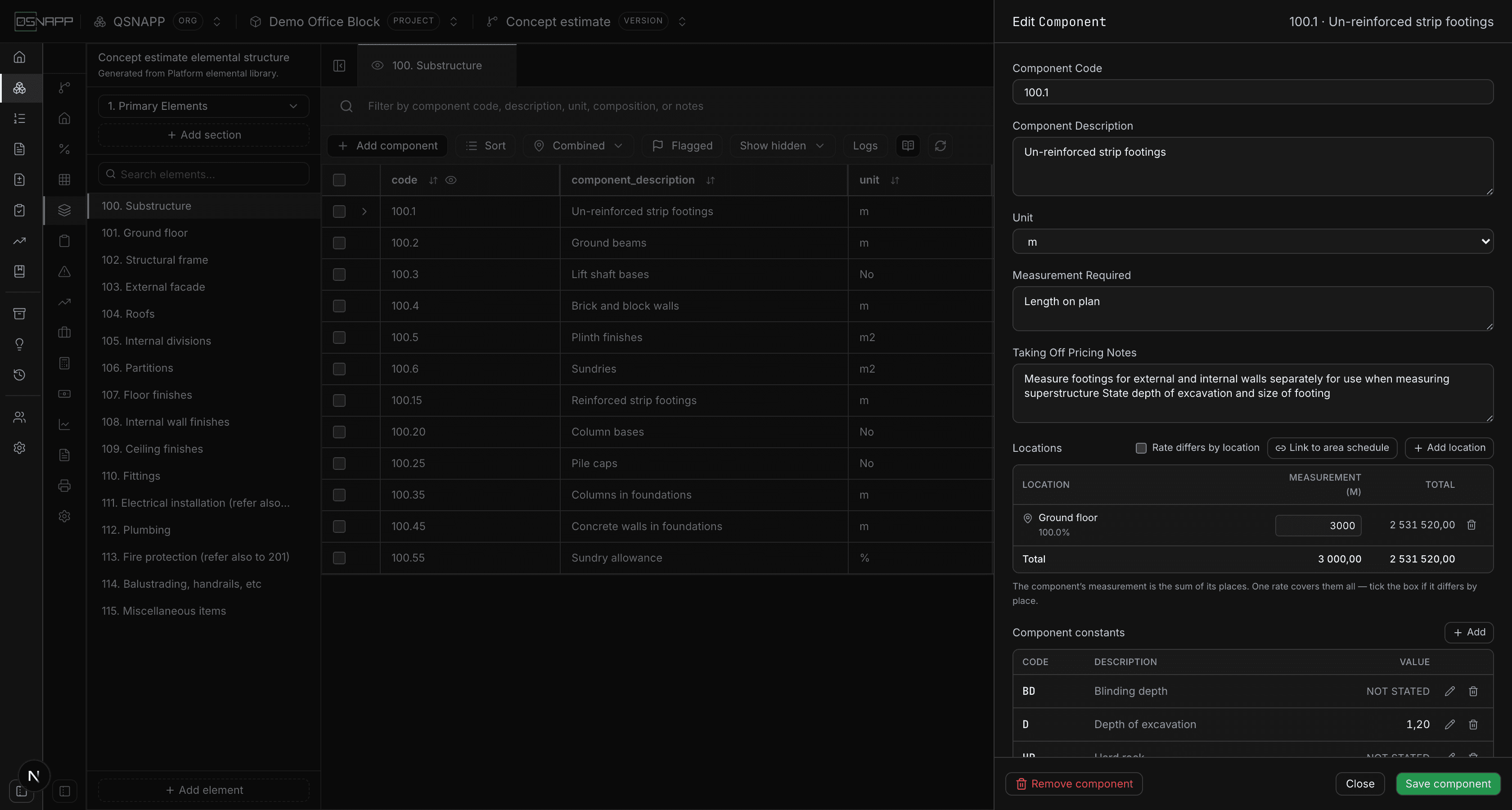This screenshot has height=810, width=1512.
Task: Select the checkbox for row 100.1
Action: pyautogui.click(x=339, y=211)
